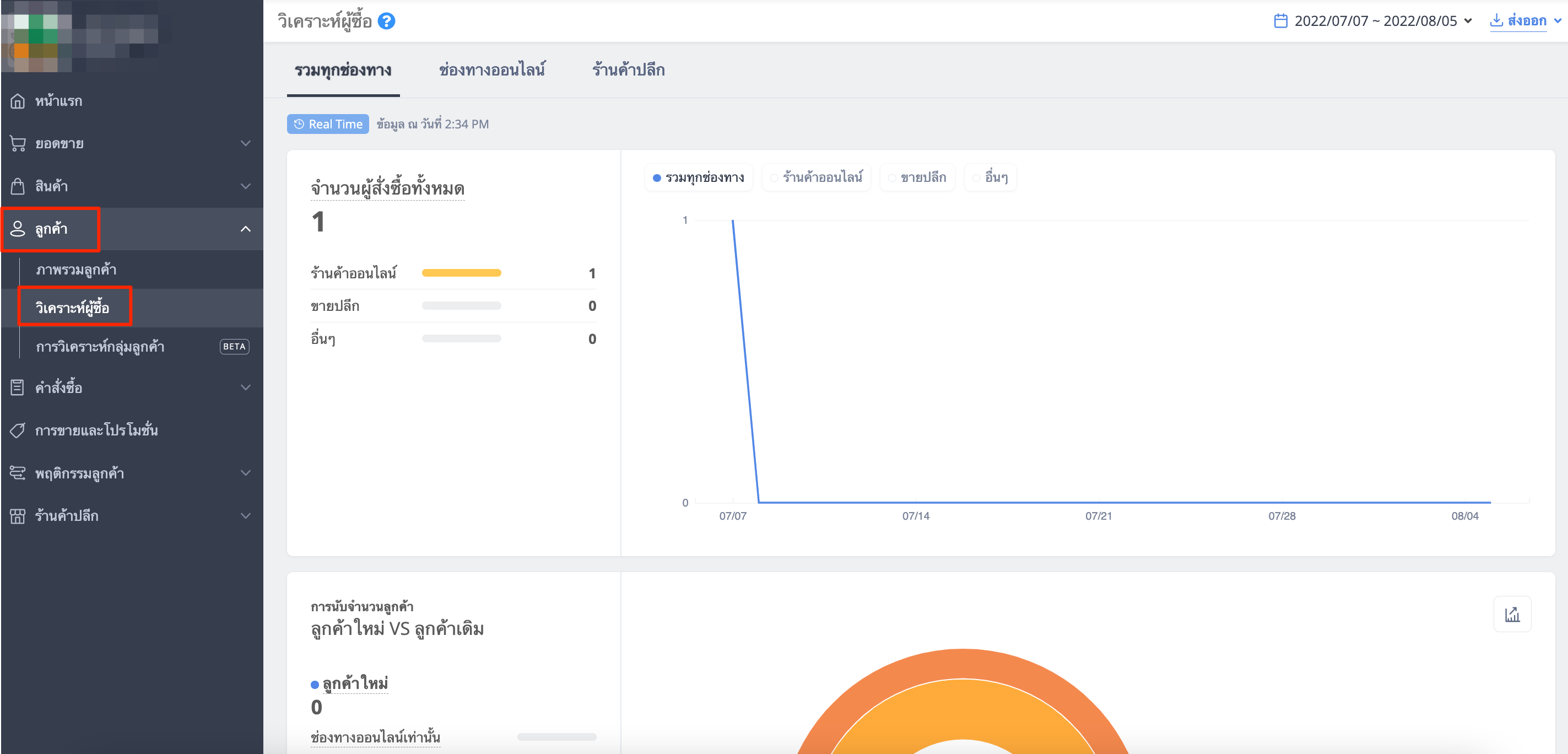Toggle the อื่นๆ chart series
The image size is (1568, 754).
[991, 177]
